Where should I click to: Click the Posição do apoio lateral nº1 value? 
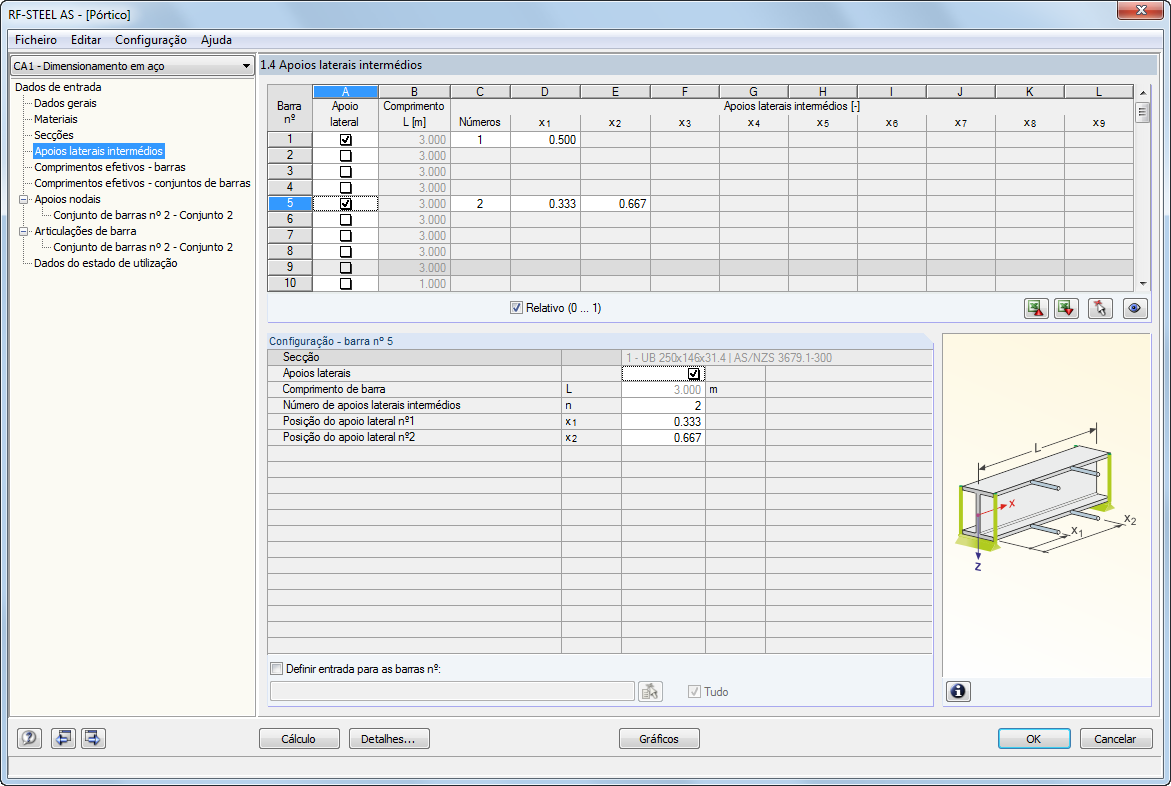pos(663,421)
